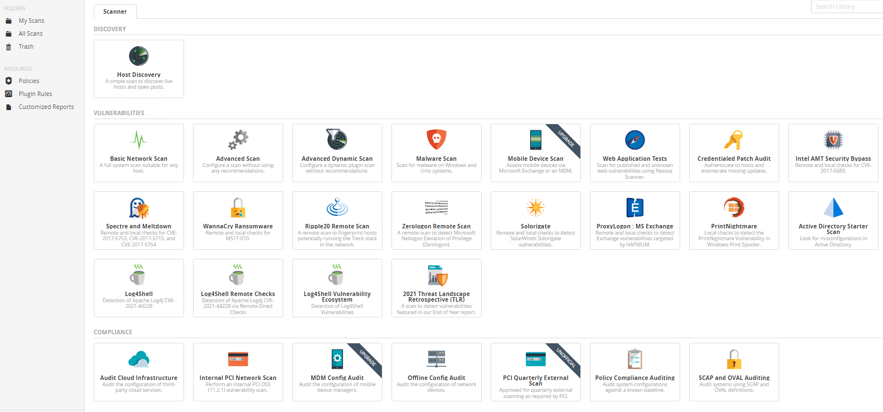Select the Basic Network Scan pulse icon
The image size is (883, 412).
(x=139, y=139)
